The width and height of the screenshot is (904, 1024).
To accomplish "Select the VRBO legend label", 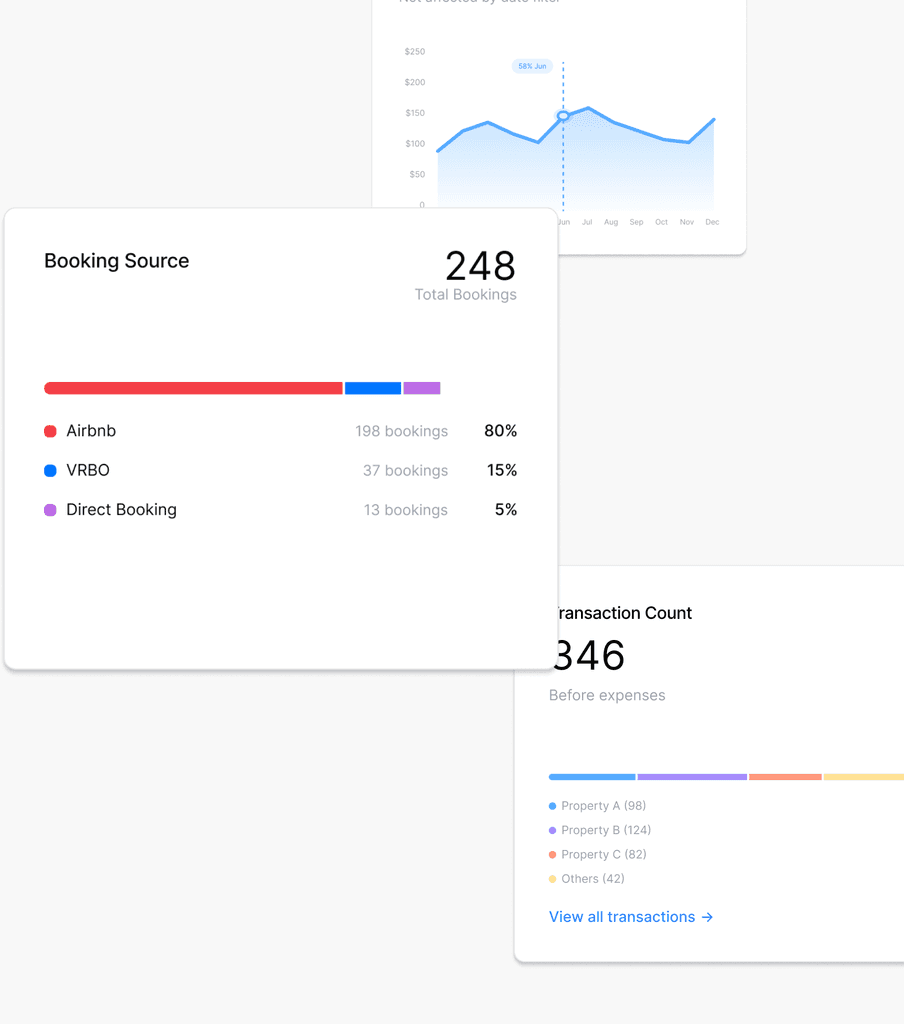I will pyautogui.click(x=88, y=470).
